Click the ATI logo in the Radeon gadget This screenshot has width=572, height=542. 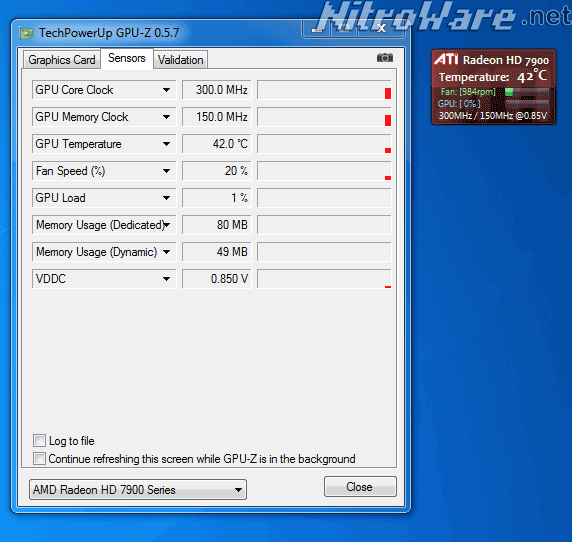coord(446,59)
